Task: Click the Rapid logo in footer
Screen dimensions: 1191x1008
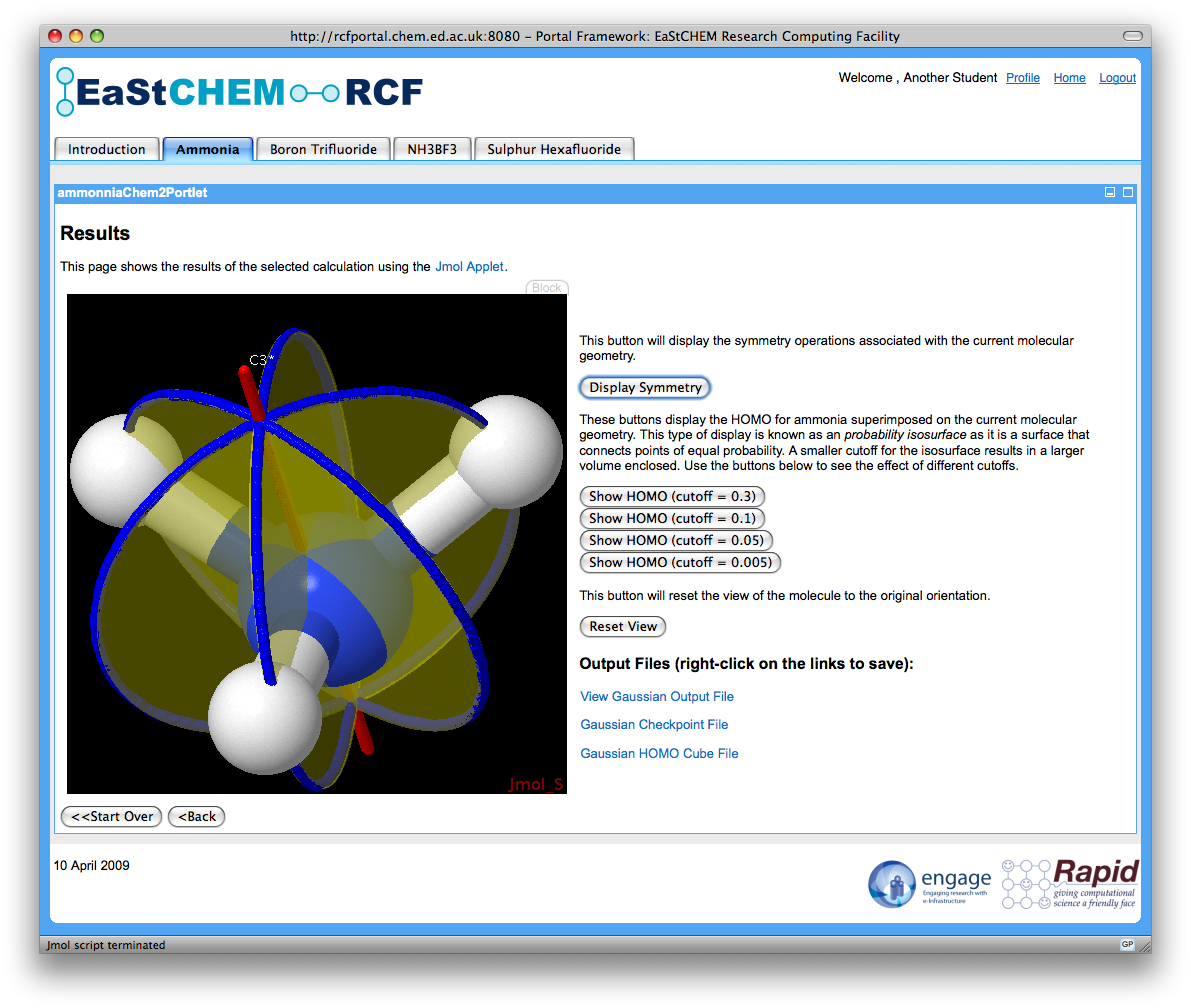Action: [x=1070, y=884]
